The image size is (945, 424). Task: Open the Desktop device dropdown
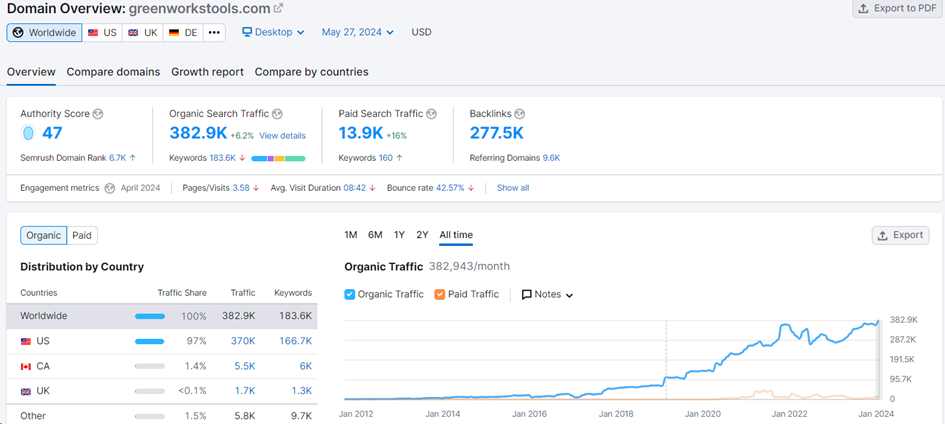coord(274,32)
